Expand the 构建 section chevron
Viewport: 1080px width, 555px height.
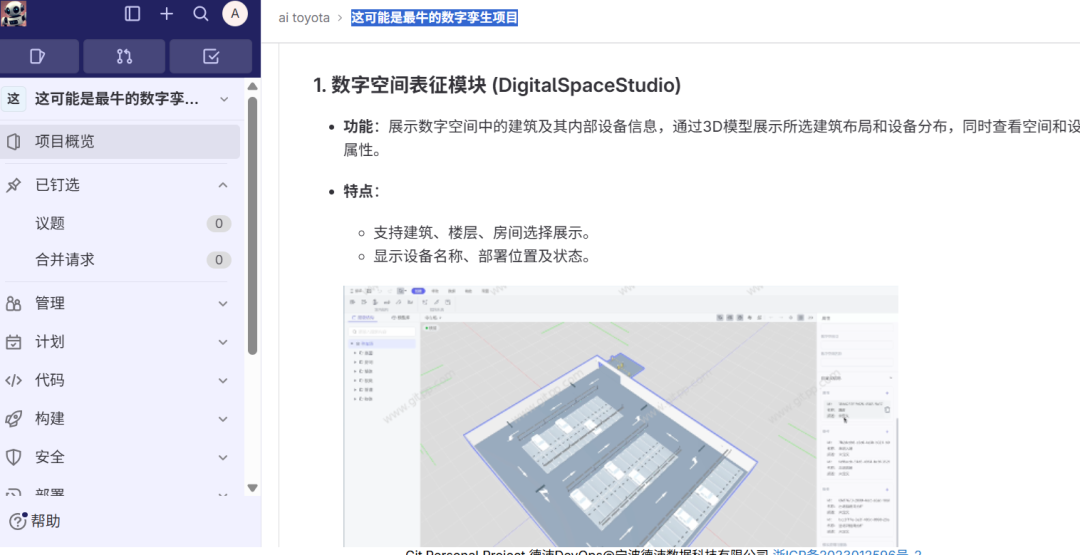coord(223,419)
